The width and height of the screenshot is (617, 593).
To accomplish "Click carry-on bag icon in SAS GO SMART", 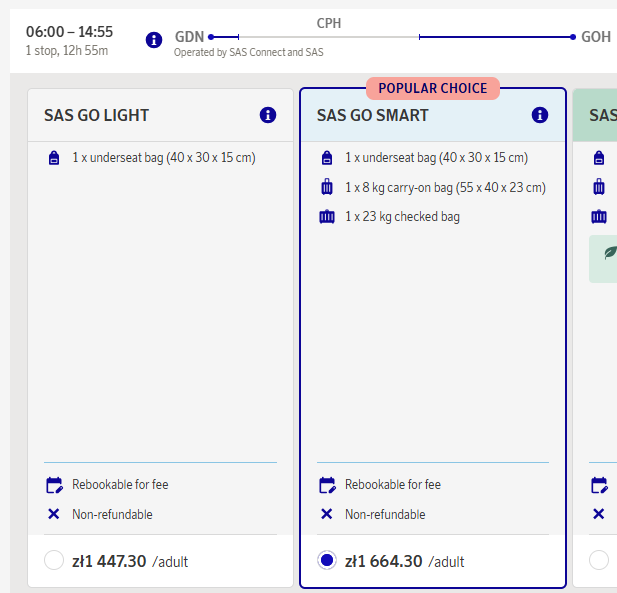I will (x=327, y=187).
